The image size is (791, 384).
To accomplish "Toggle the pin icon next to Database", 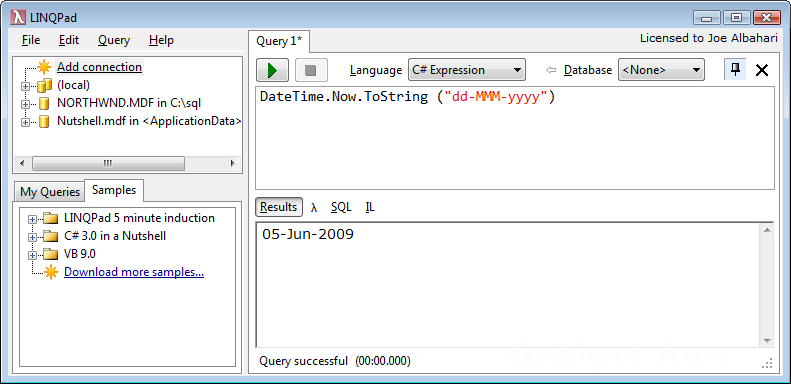I will coord(735,70).
